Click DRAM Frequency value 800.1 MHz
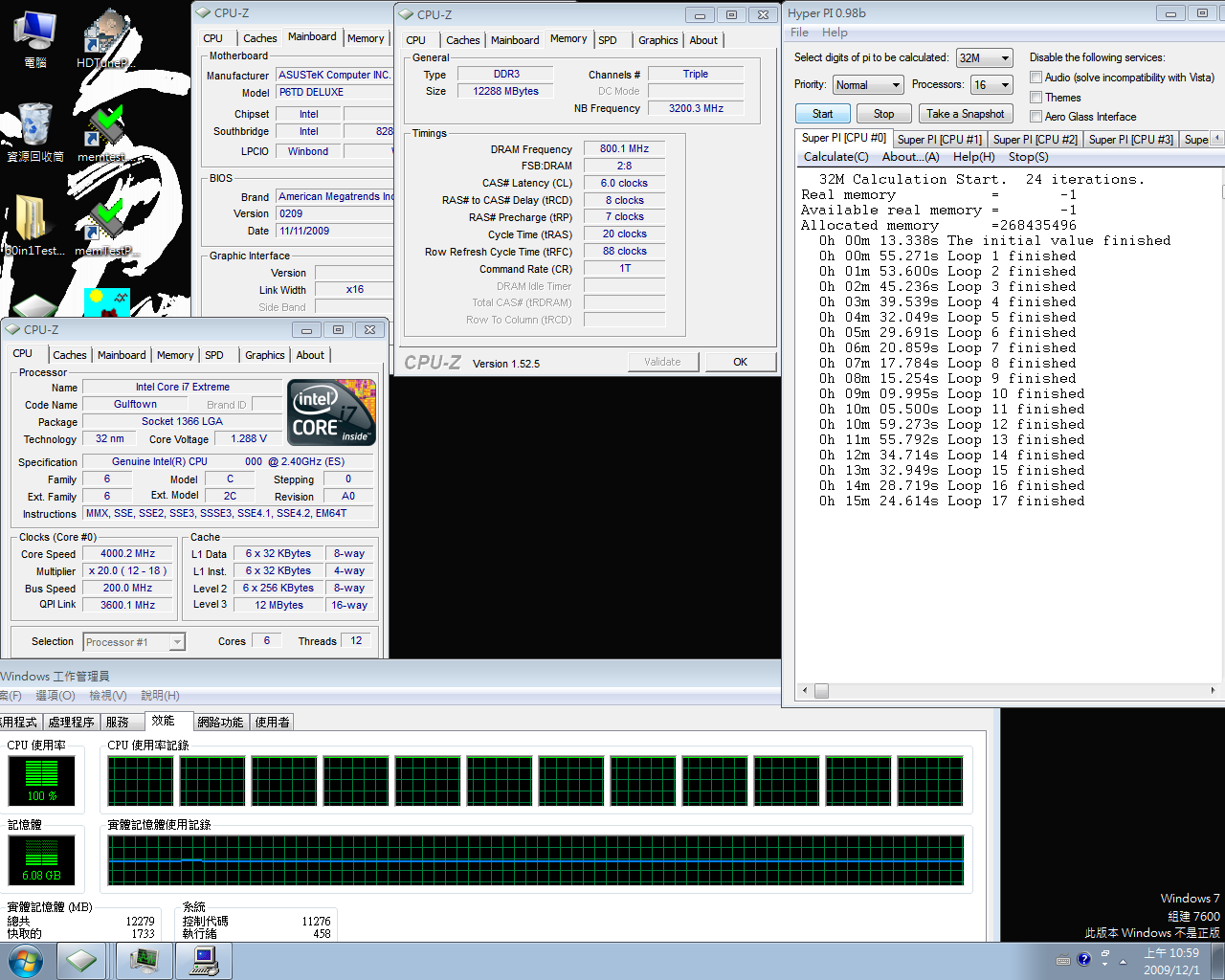The height and width of the screenshot is (980, 1225). tap(624, 148)
